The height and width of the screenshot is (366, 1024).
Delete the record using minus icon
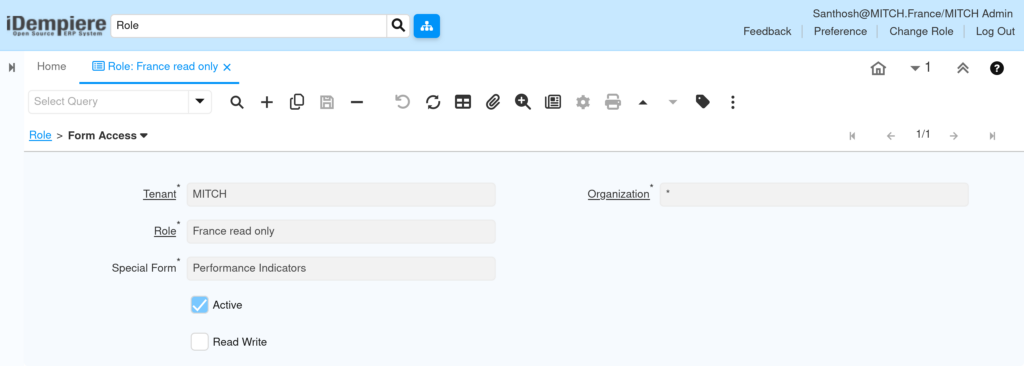357,102
